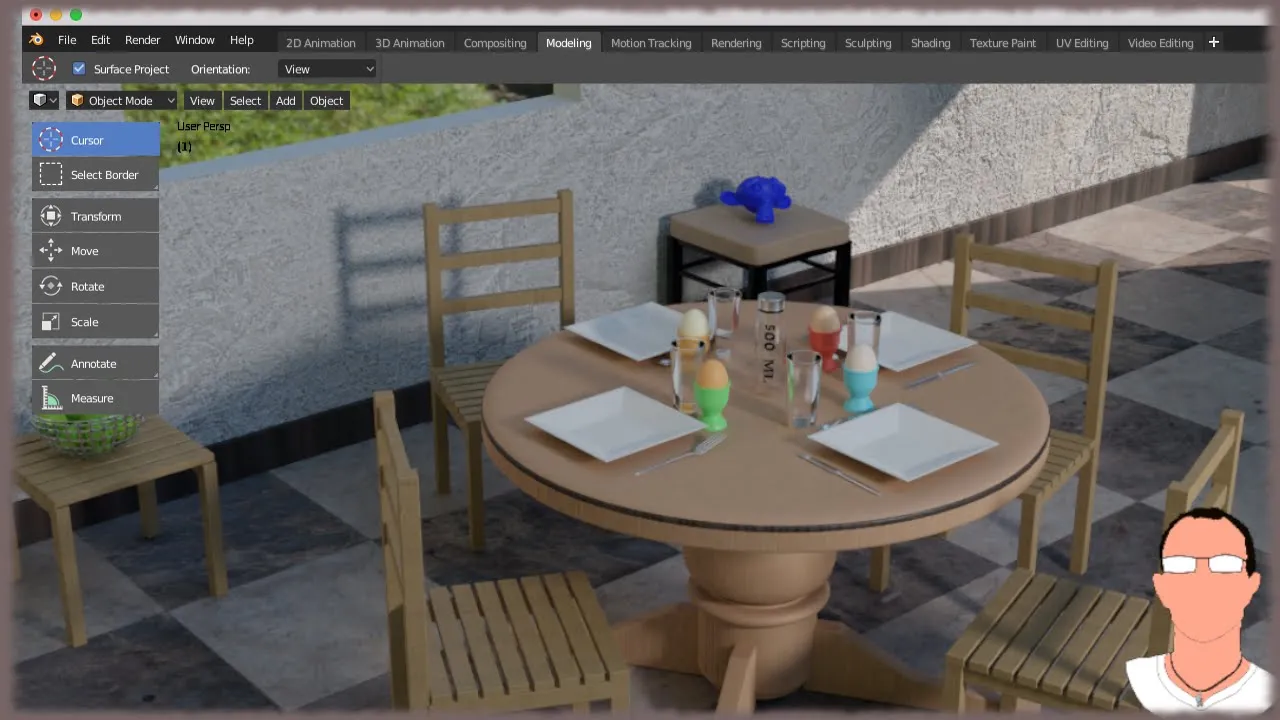1280x720 pixels.
Task: Click the macOS yellow minimize button
Action: 56,14
